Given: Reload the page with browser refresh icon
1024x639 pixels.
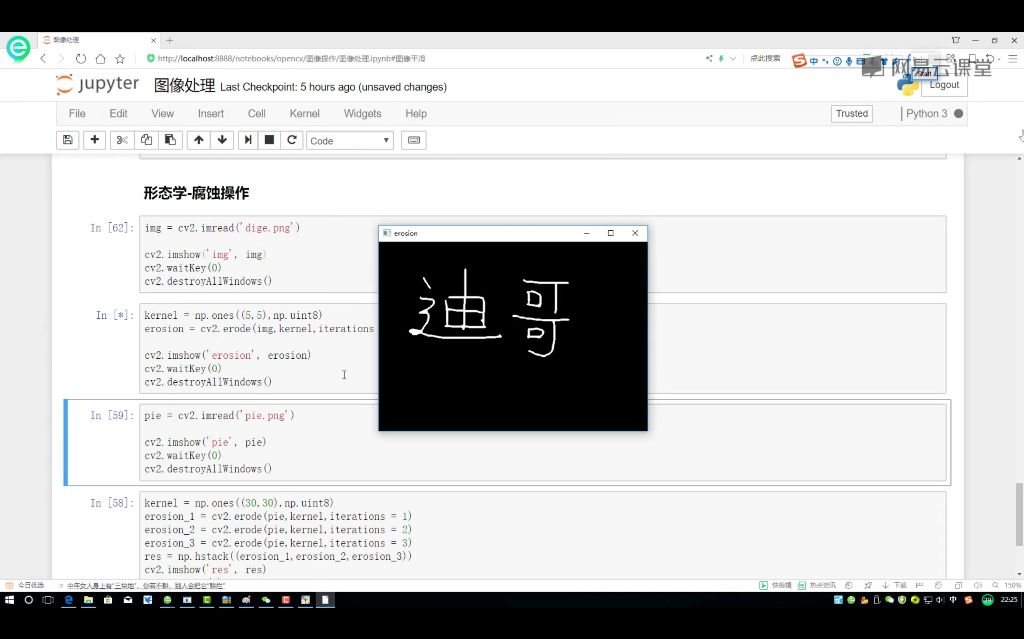Looking at the screenshot, I should [81, 59].
